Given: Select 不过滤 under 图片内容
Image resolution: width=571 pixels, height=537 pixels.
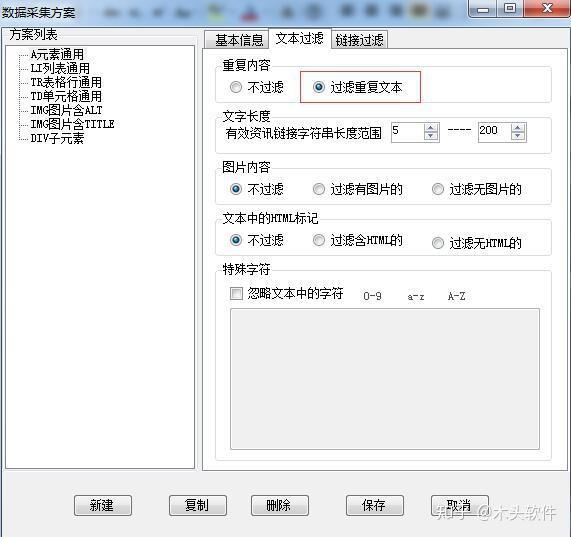Looking at the screenshot, I should [x=257, y=189].
